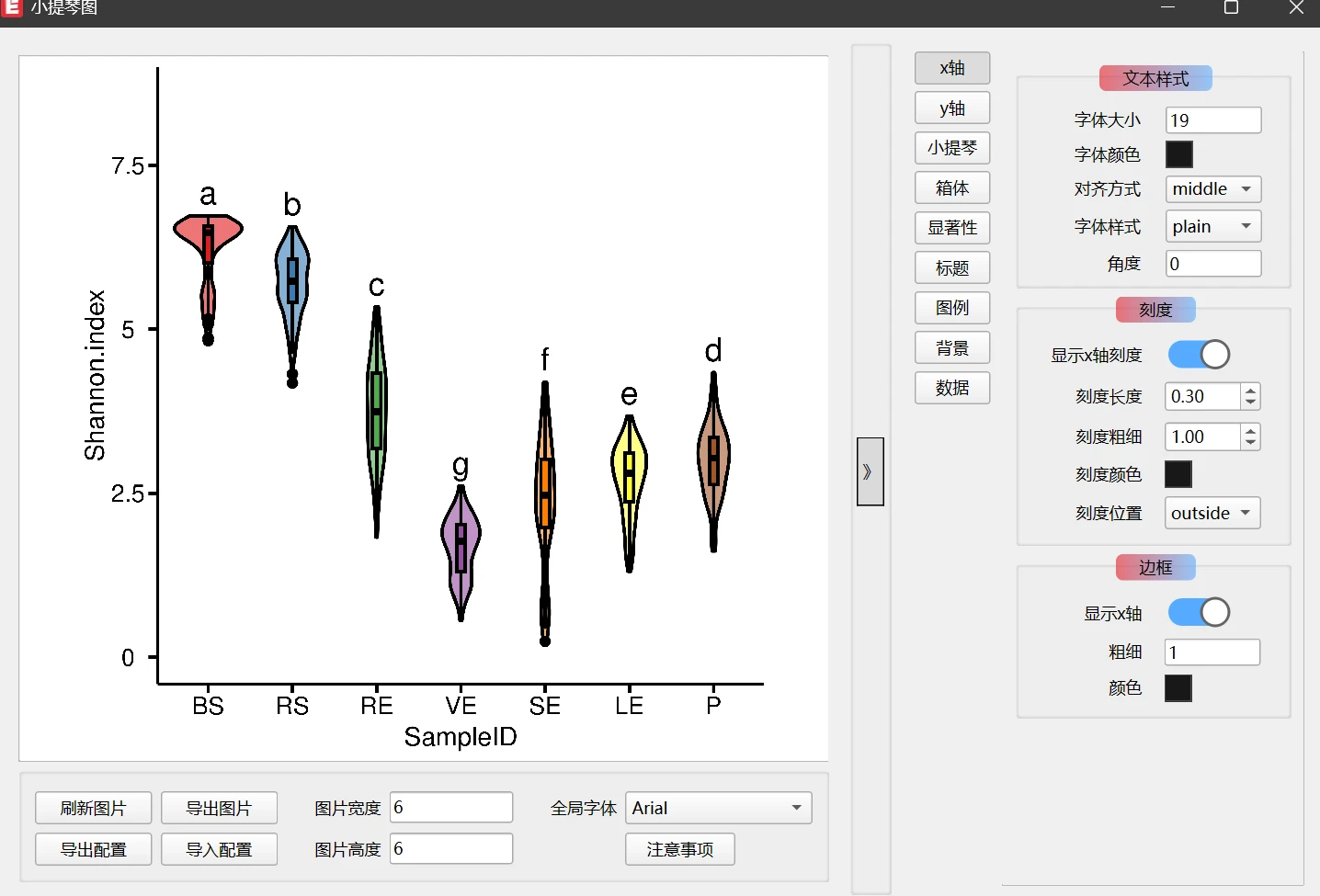
Task: Pick the 字体颜色 black color swatch
Action: tap(1179, 154)
